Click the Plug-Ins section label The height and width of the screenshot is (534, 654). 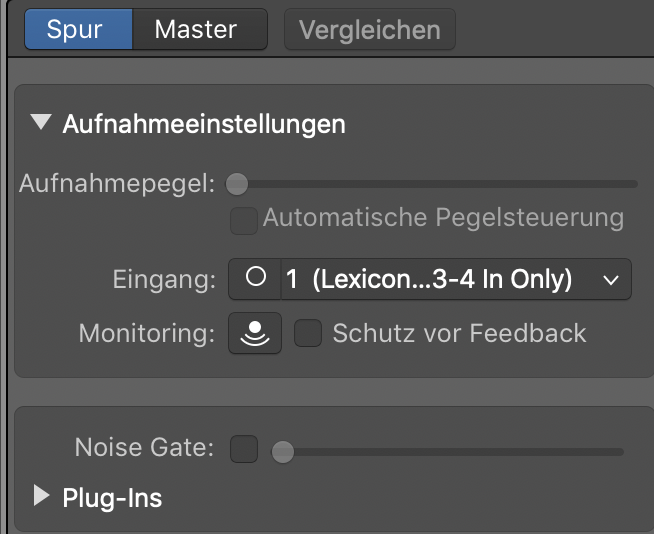tap(112, 497)
